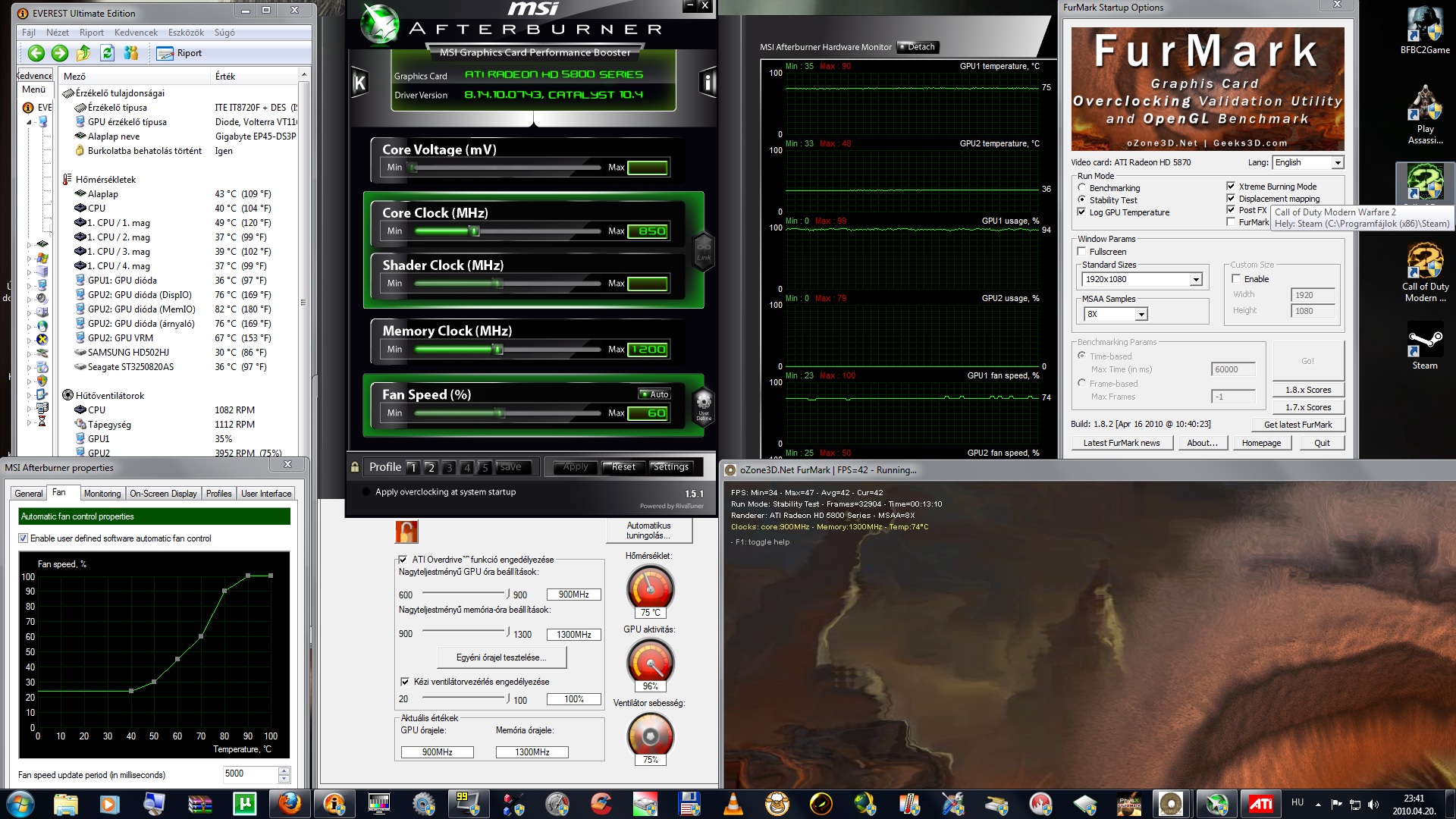Toggle Auto fan speed in Afterburner

pos(654,394)
